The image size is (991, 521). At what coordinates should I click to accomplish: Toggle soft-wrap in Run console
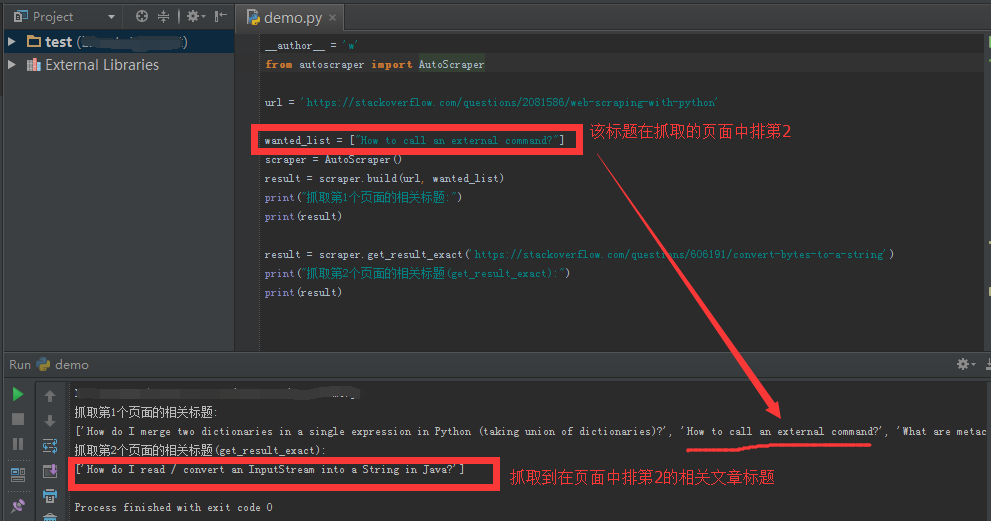[50, 446]
